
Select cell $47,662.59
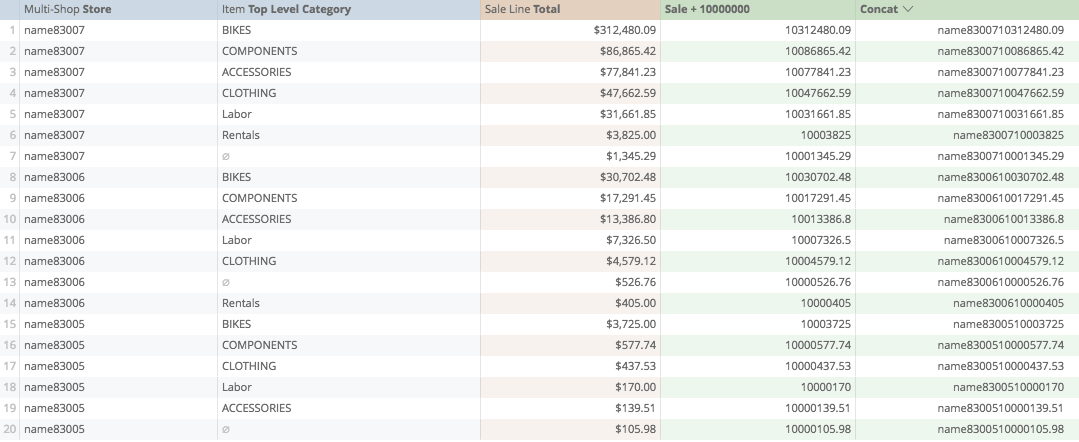(570, 93)
